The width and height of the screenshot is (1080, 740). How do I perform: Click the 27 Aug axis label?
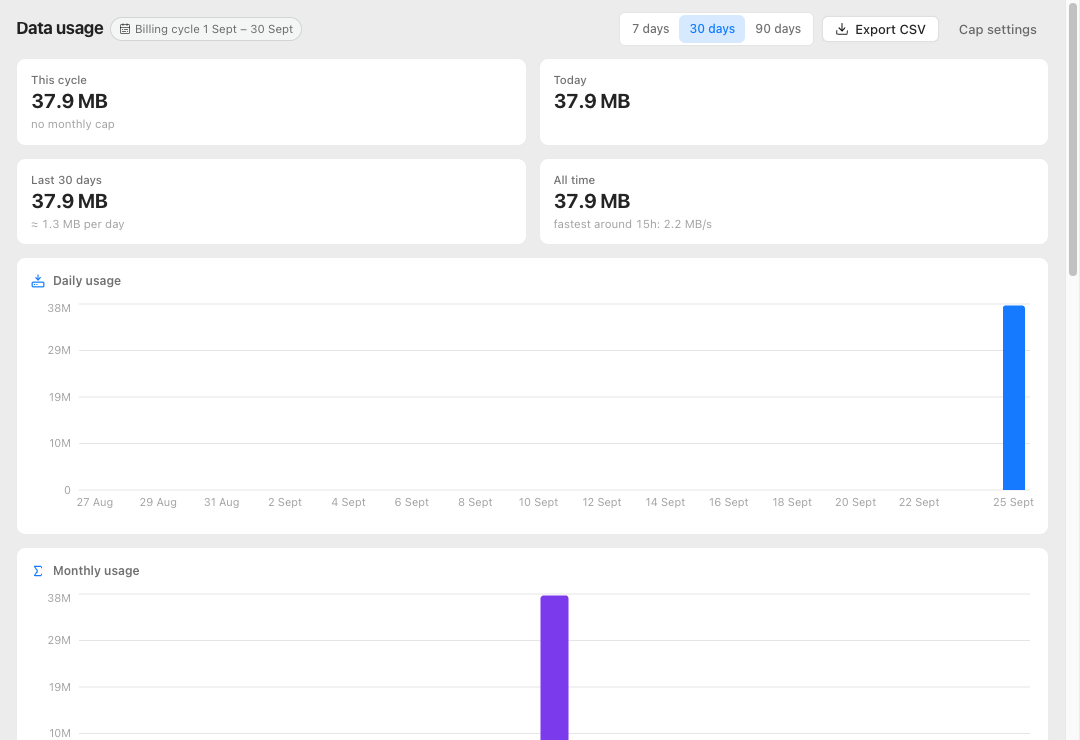(x=95, y=502)
